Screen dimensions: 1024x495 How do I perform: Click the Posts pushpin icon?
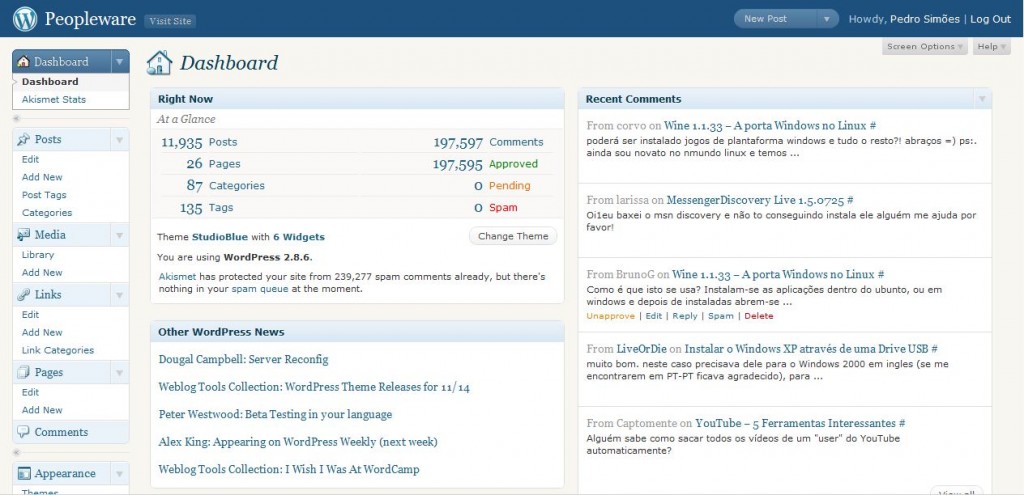click(x=24, y=139)
